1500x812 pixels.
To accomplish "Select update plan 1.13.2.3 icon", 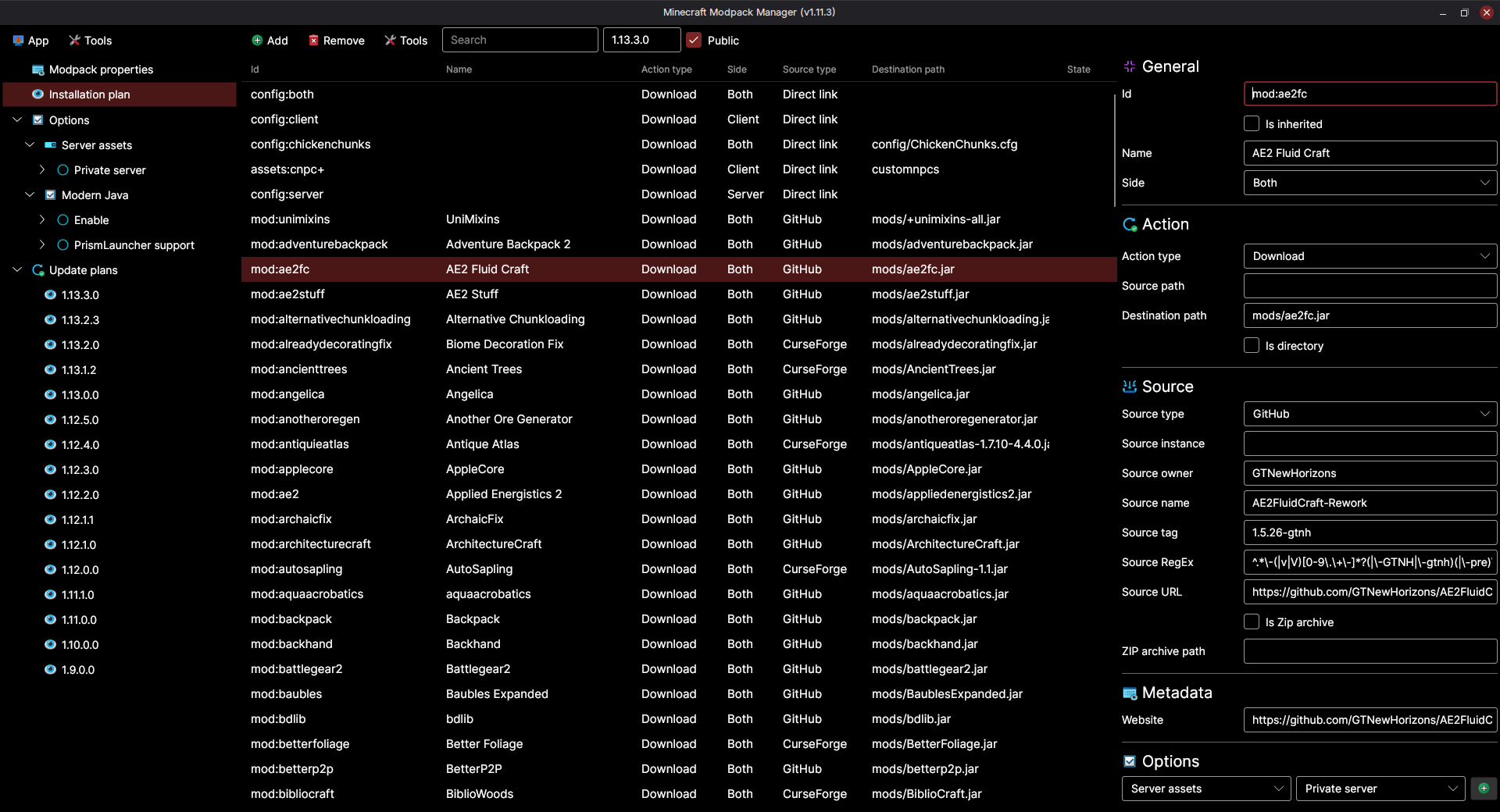I will click(50, 320).
